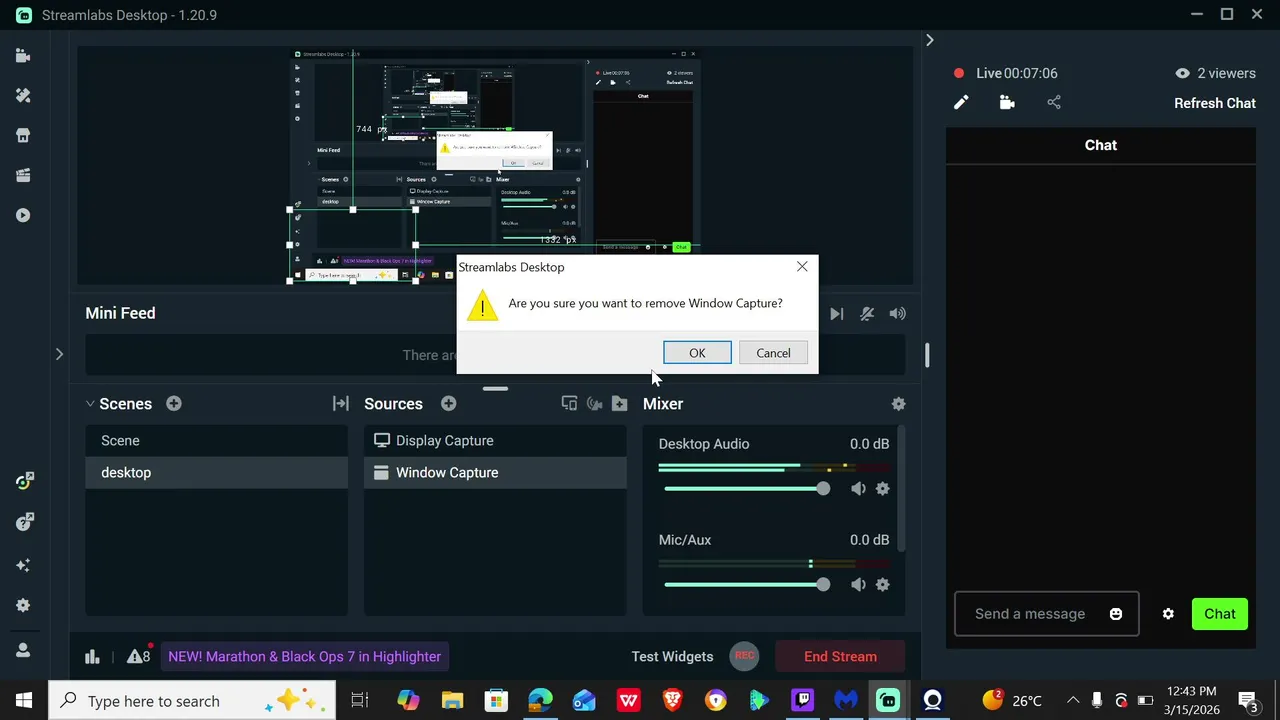Open Mixer advanced settings gear
This screenshot has width=1280, height=720.
[898, 404]
